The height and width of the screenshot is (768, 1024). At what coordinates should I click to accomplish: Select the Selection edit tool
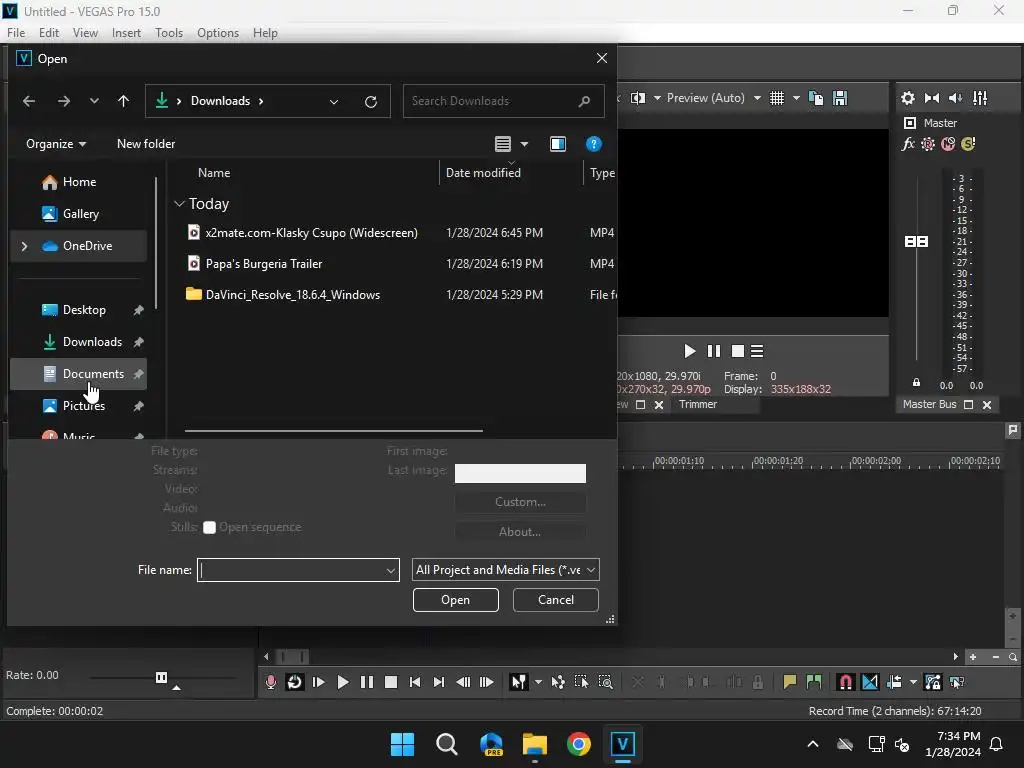point(581,682)
